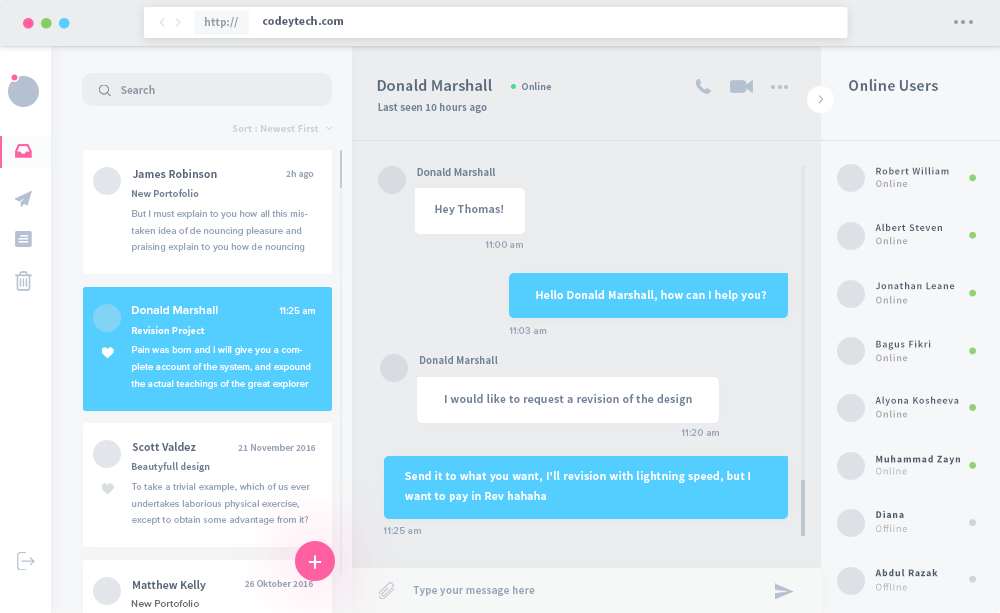Viewport: 1000px width, 613px height.
Task: Select Scott Valdez's Beautyfull design conversation
Action: click(207, 485)
